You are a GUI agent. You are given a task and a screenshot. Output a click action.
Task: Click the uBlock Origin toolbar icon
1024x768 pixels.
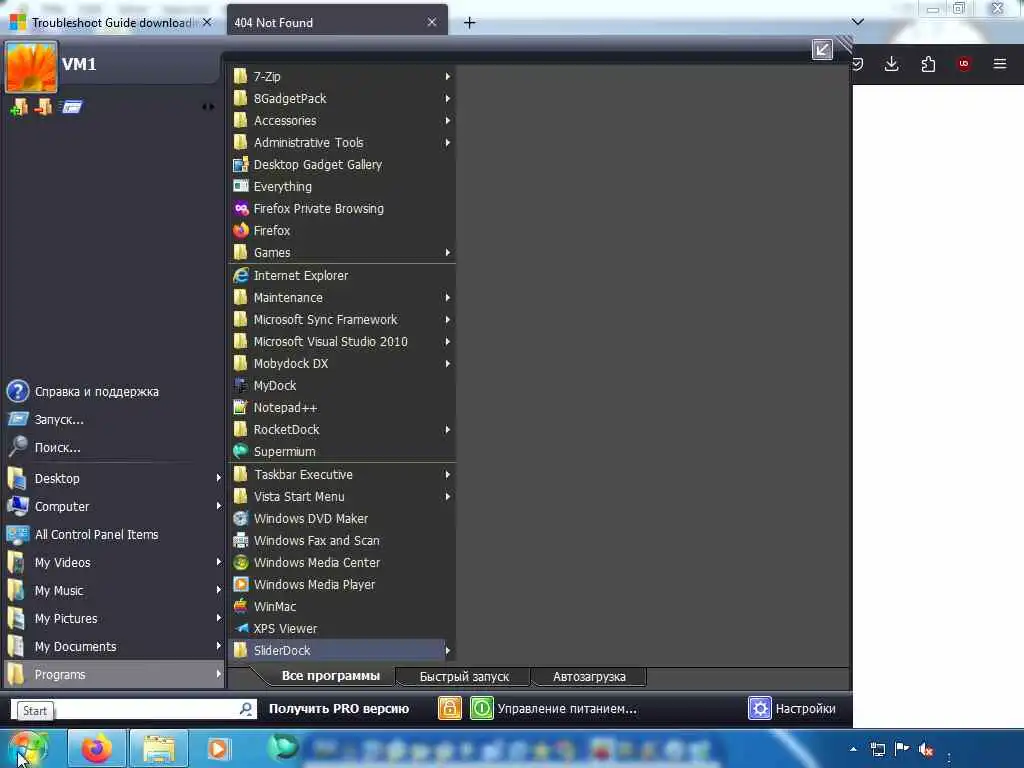click(x=963, y=64)
